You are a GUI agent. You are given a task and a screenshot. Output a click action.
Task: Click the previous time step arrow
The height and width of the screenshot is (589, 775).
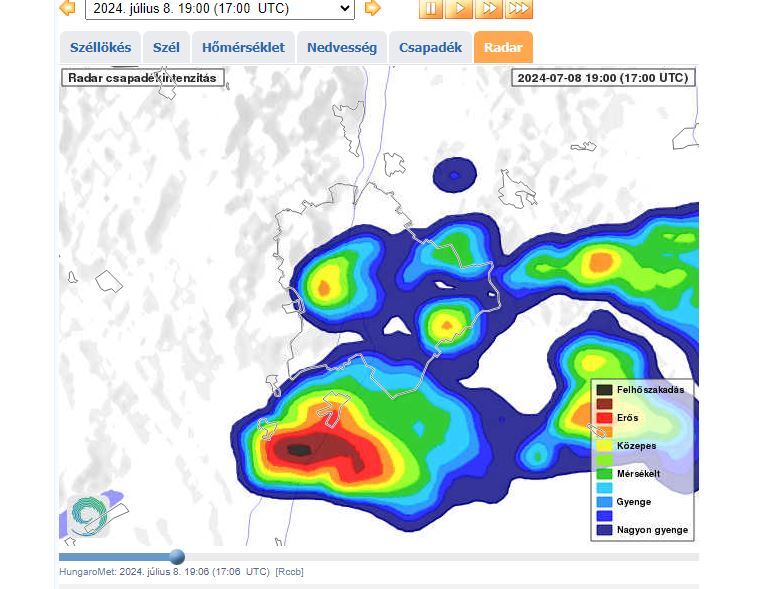coord(67,9)
